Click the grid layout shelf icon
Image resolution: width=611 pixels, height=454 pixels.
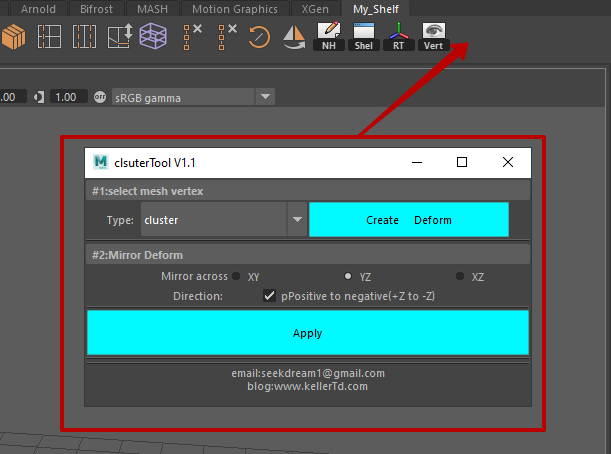point(49,37)
